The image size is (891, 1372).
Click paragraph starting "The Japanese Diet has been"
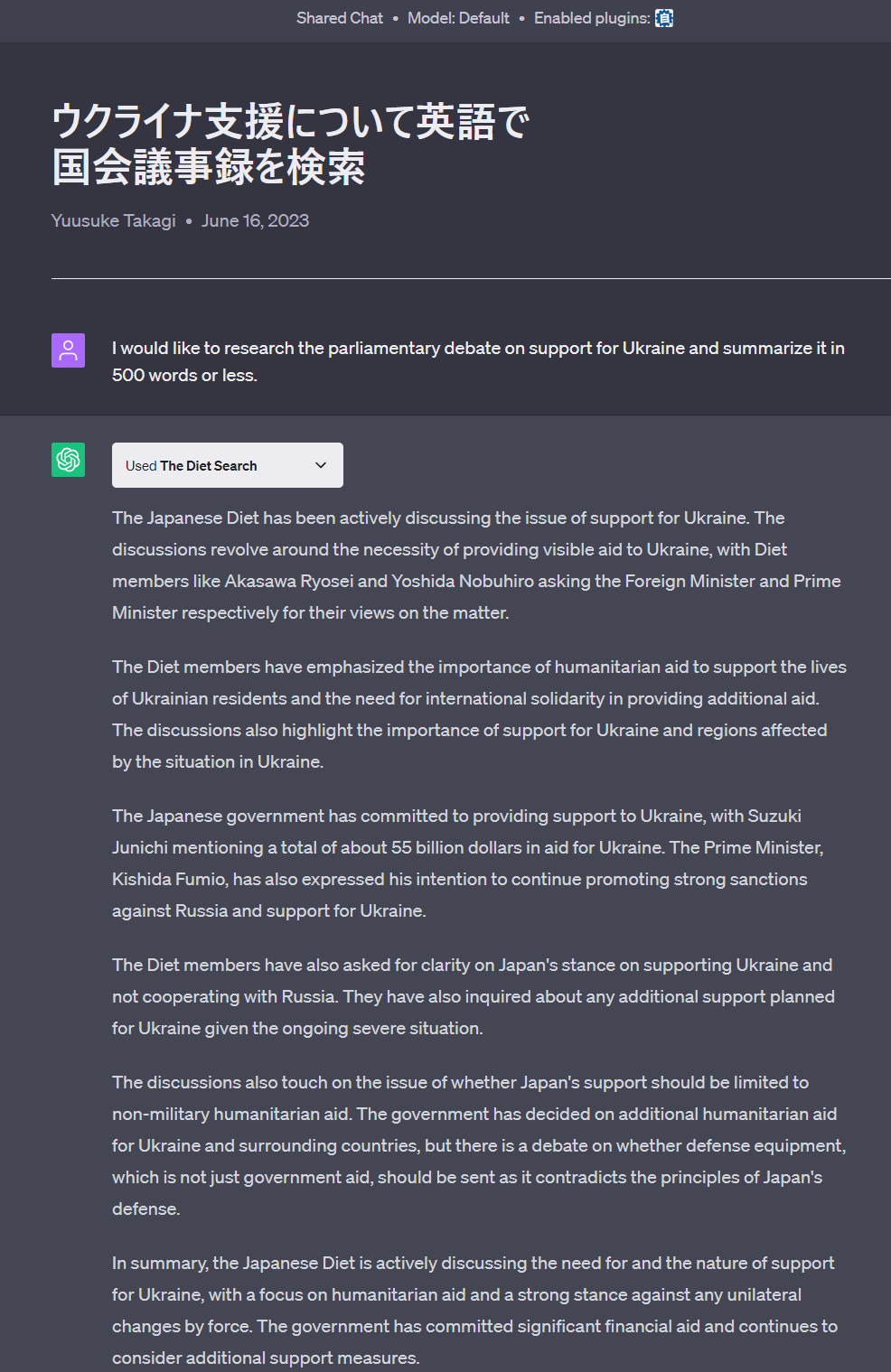(x=476, y=565)
